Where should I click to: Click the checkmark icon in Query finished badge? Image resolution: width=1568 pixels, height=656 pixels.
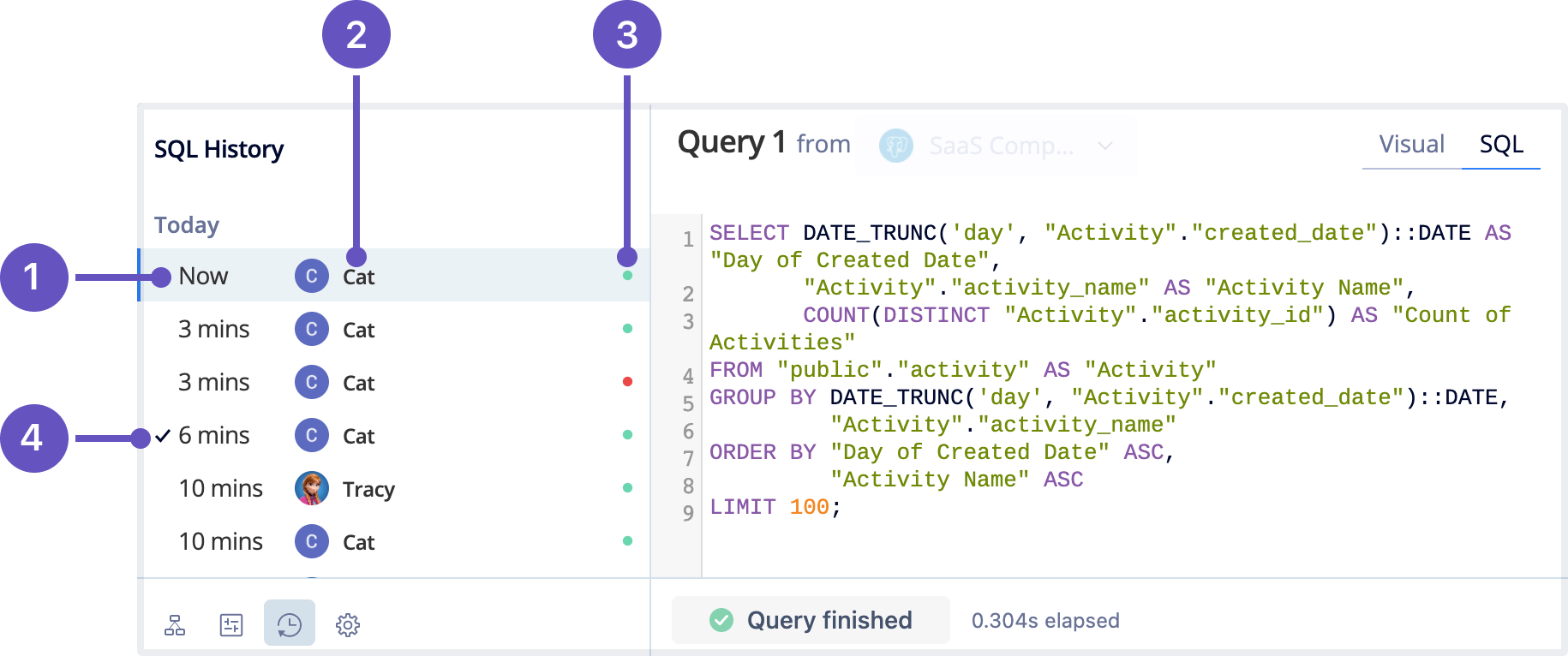click(722, 620)
